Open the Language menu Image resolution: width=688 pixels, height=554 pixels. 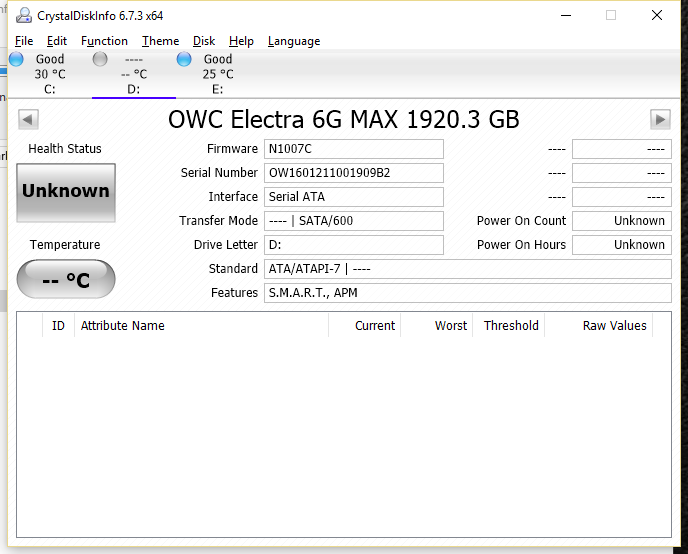(294, 41)
